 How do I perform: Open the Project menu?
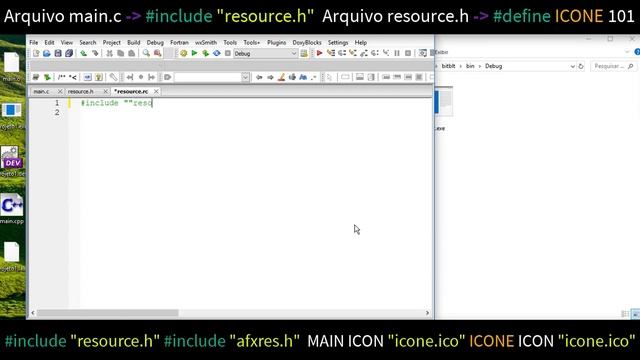click(x=111, y=42)
